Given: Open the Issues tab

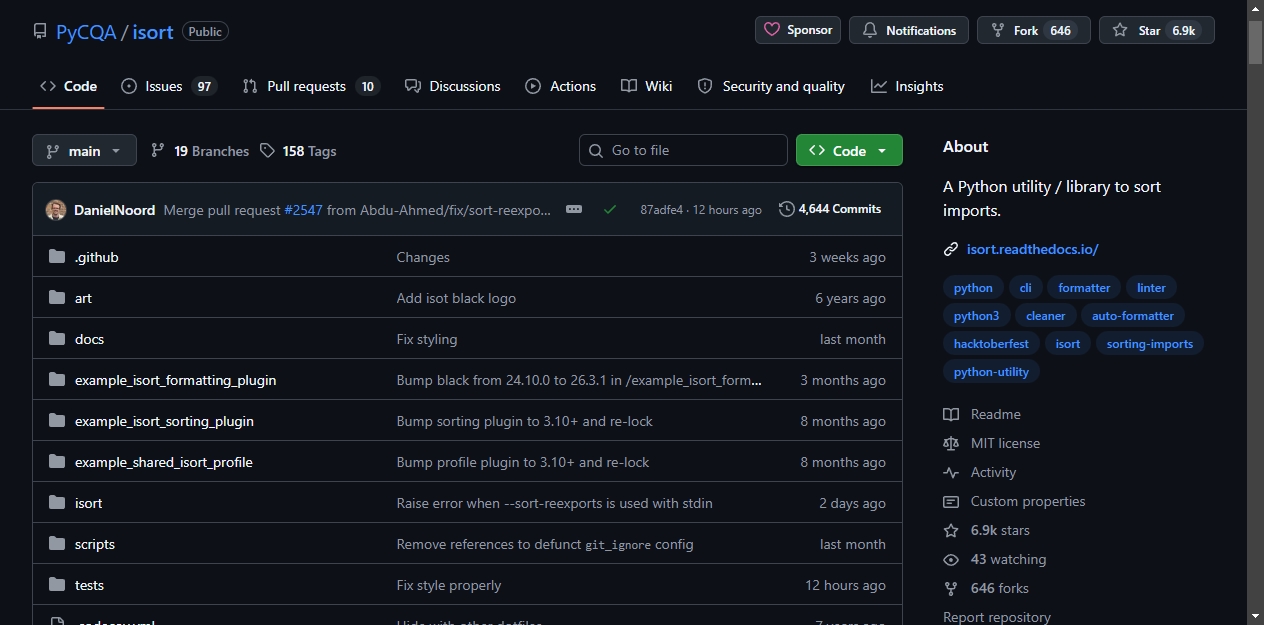Looking at the screenshot, I should click(168, 86).
